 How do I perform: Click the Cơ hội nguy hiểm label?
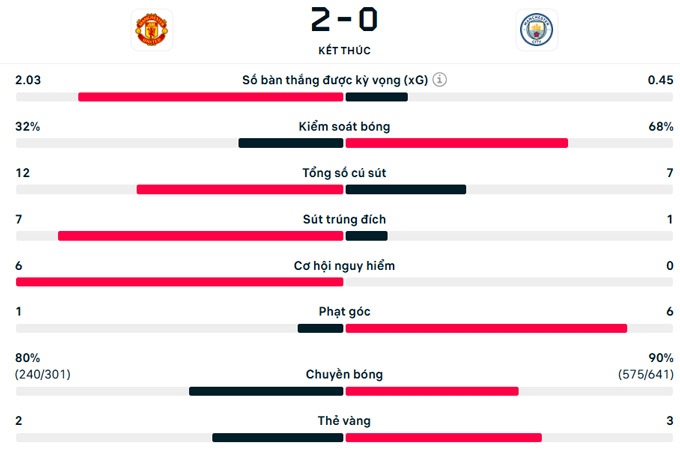[x=345, y=266]
